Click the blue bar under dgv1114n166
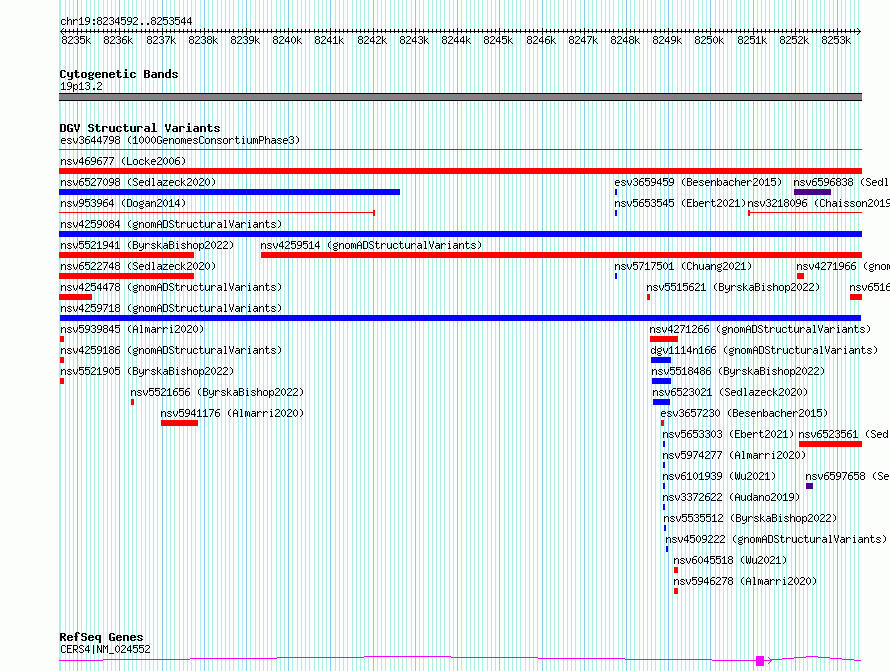 (661, 360)
